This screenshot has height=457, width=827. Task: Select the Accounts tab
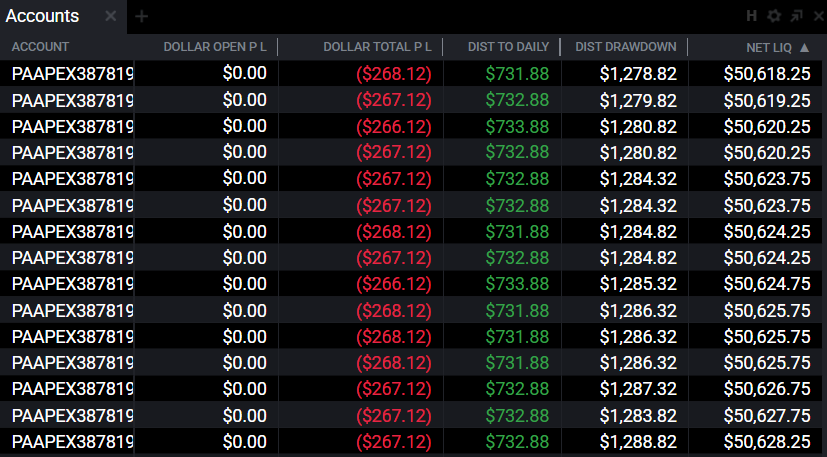pyautogui.click(x=42, y=16)
